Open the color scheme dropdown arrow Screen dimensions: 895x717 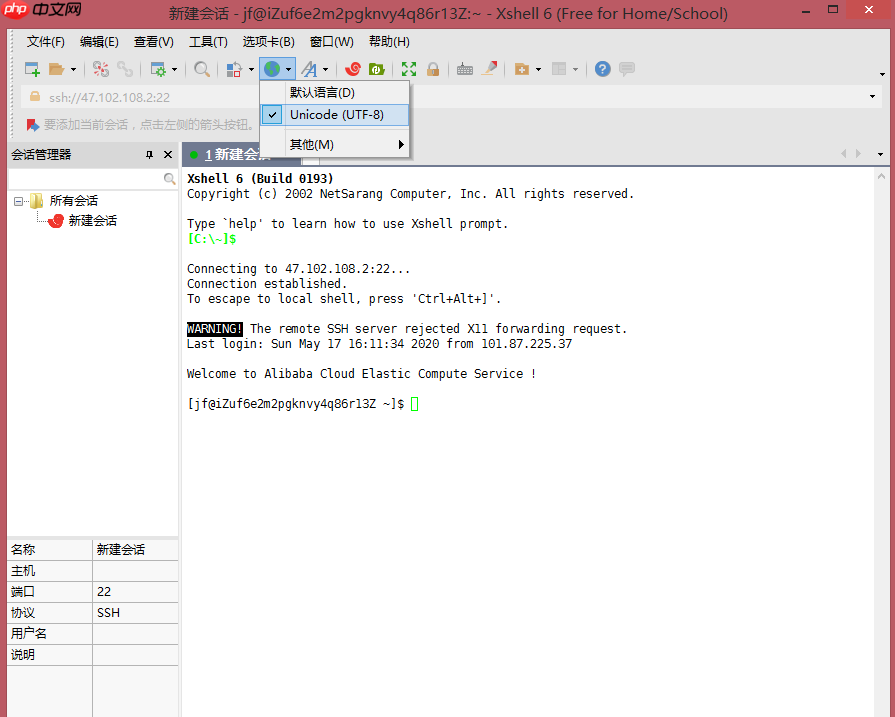(x=251, y=70)
